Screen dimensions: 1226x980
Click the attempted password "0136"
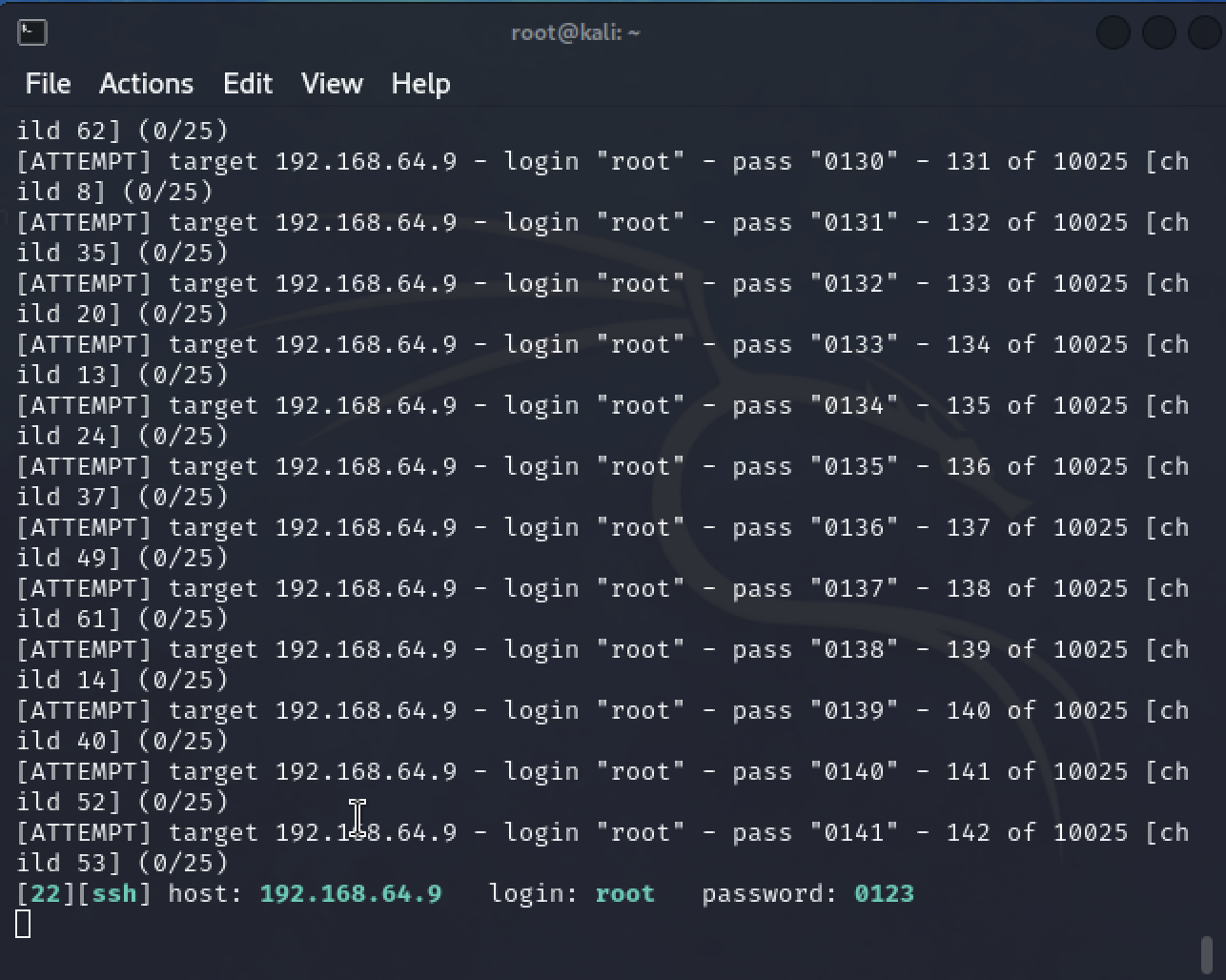click(x=854, y=527)
